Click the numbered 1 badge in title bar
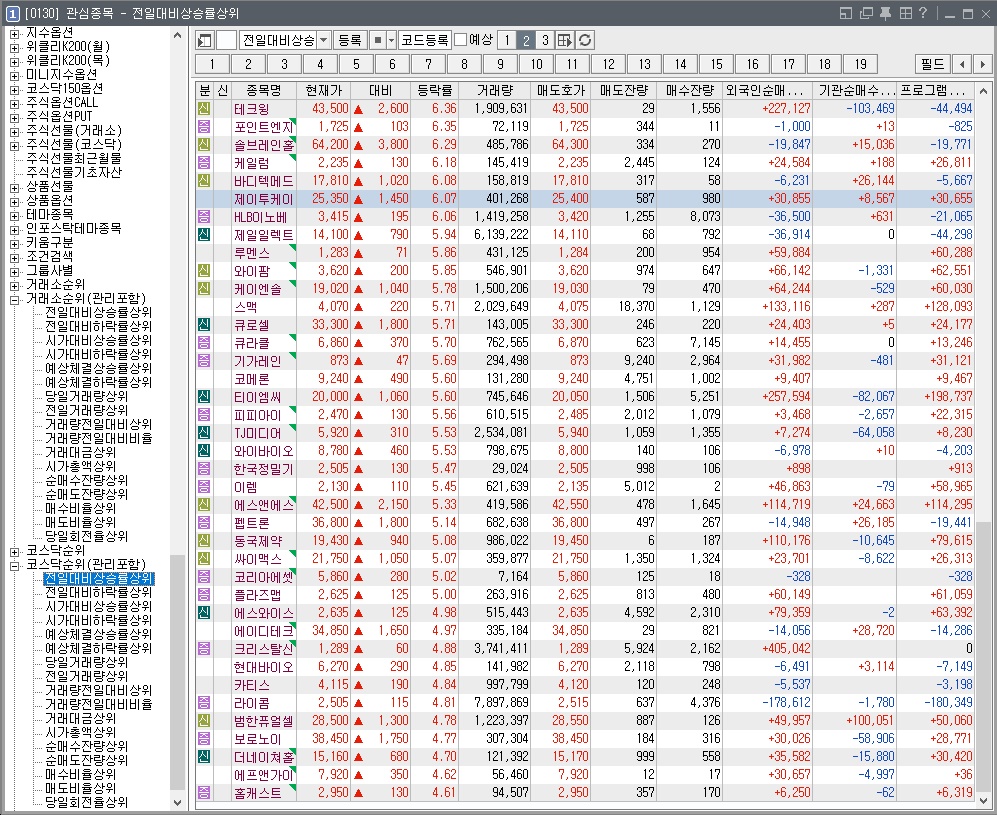 click(12, 13)
